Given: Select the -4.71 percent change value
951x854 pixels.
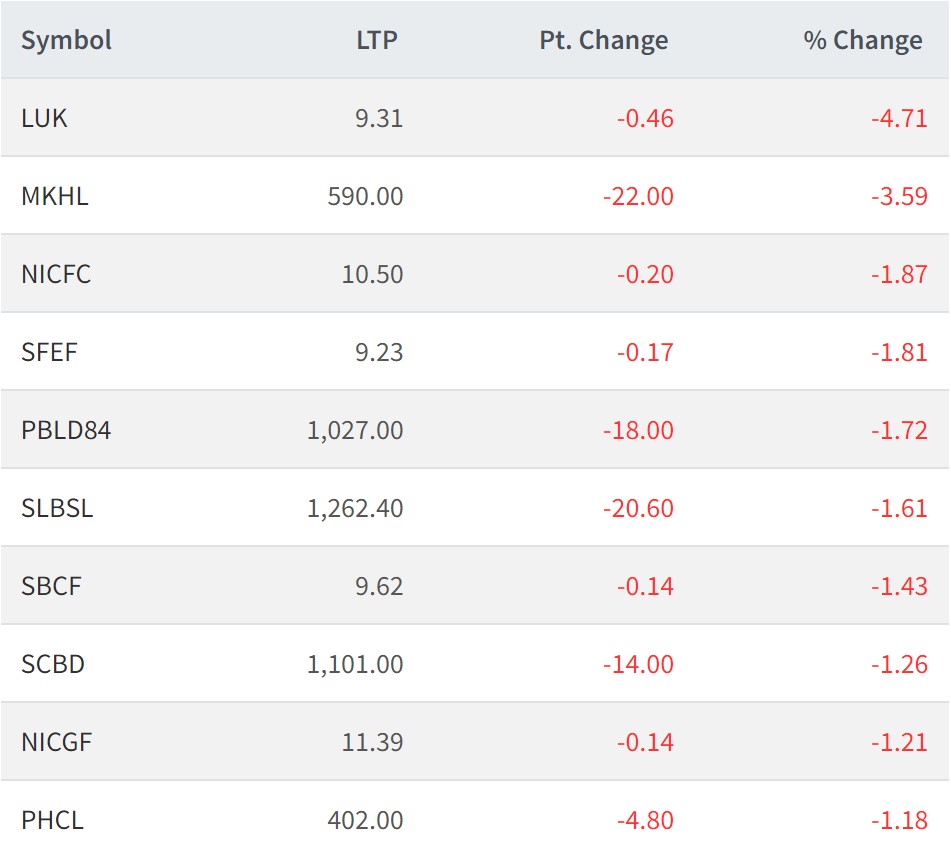Looking at the screenshot, I should (899, 119).
